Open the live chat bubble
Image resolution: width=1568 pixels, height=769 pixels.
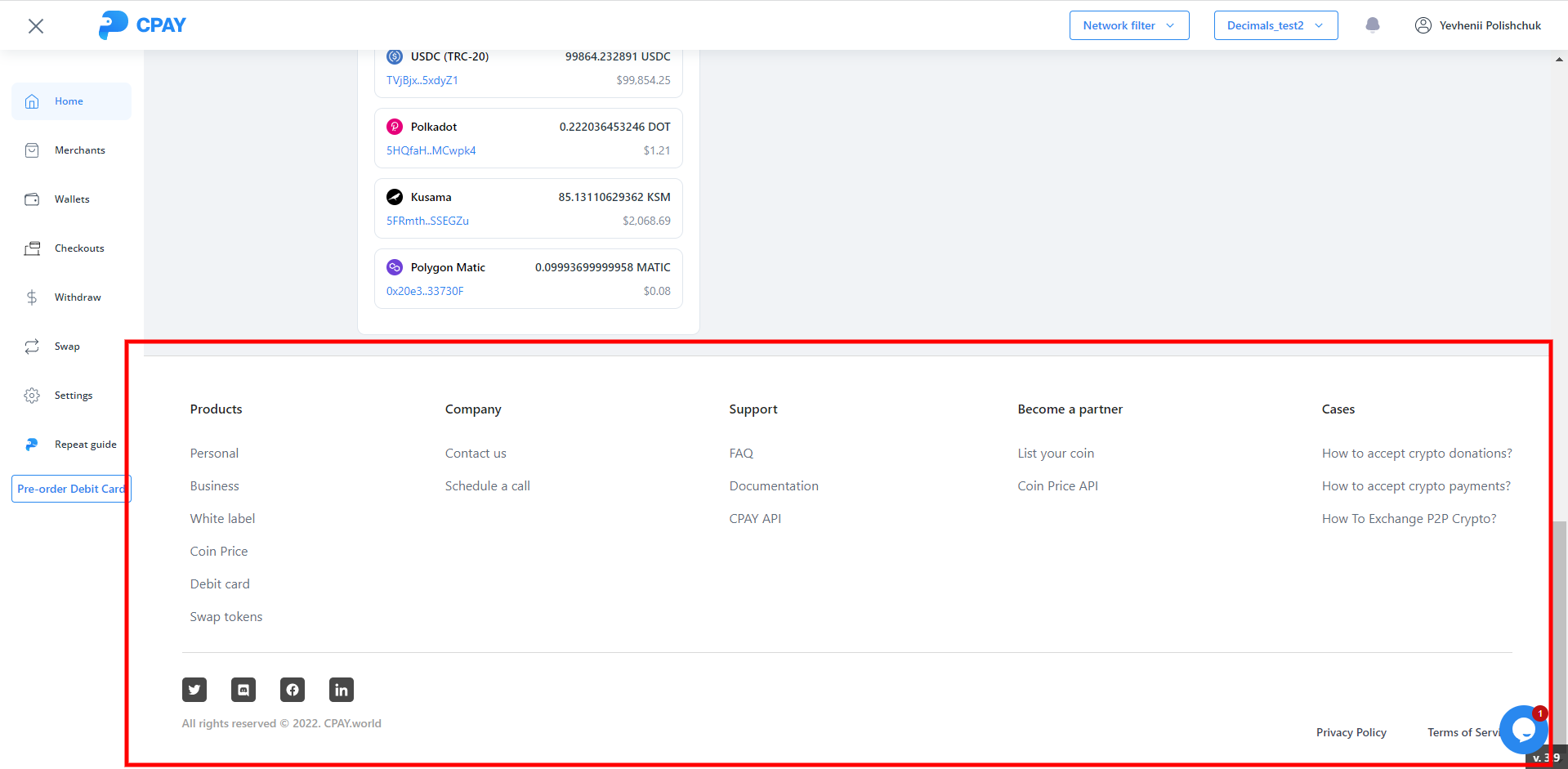[x=1523, y=730]
